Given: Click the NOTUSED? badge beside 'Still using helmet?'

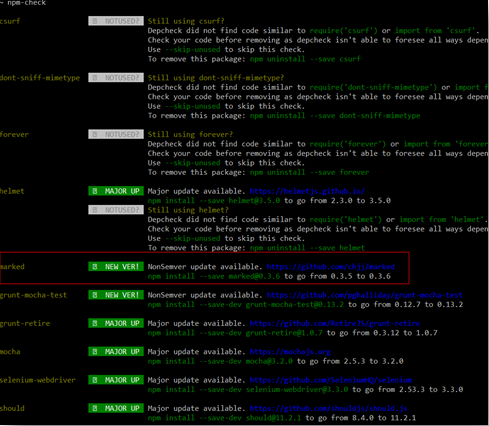Looking at the screenshot, I should (116, 210).
